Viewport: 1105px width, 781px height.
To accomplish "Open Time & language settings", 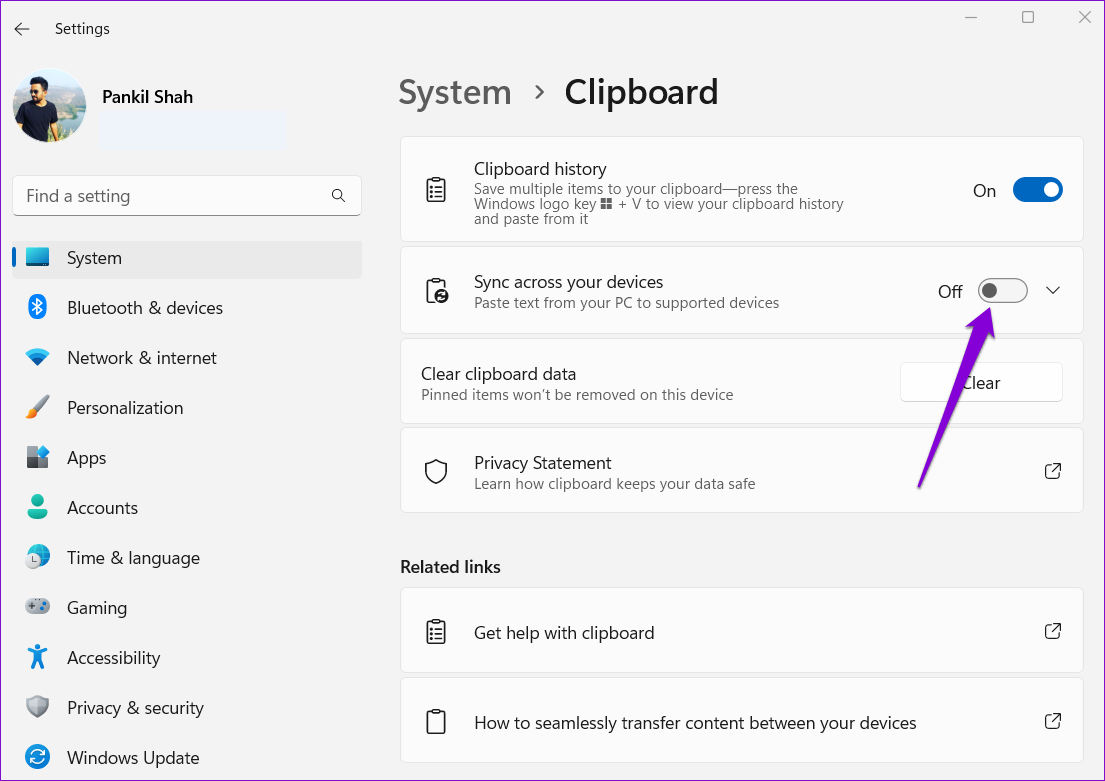I will pyautogui.click(x=187, y=558).
